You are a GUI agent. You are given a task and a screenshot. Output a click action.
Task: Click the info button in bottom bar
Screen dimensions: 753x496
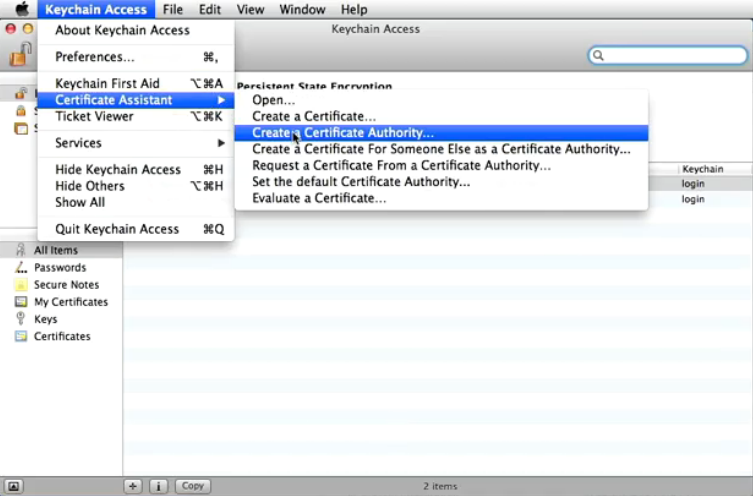158,486
